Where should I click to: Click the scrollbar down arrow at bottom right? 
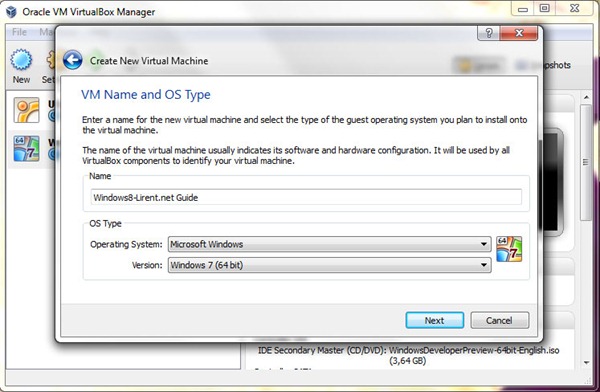[586, 362]
